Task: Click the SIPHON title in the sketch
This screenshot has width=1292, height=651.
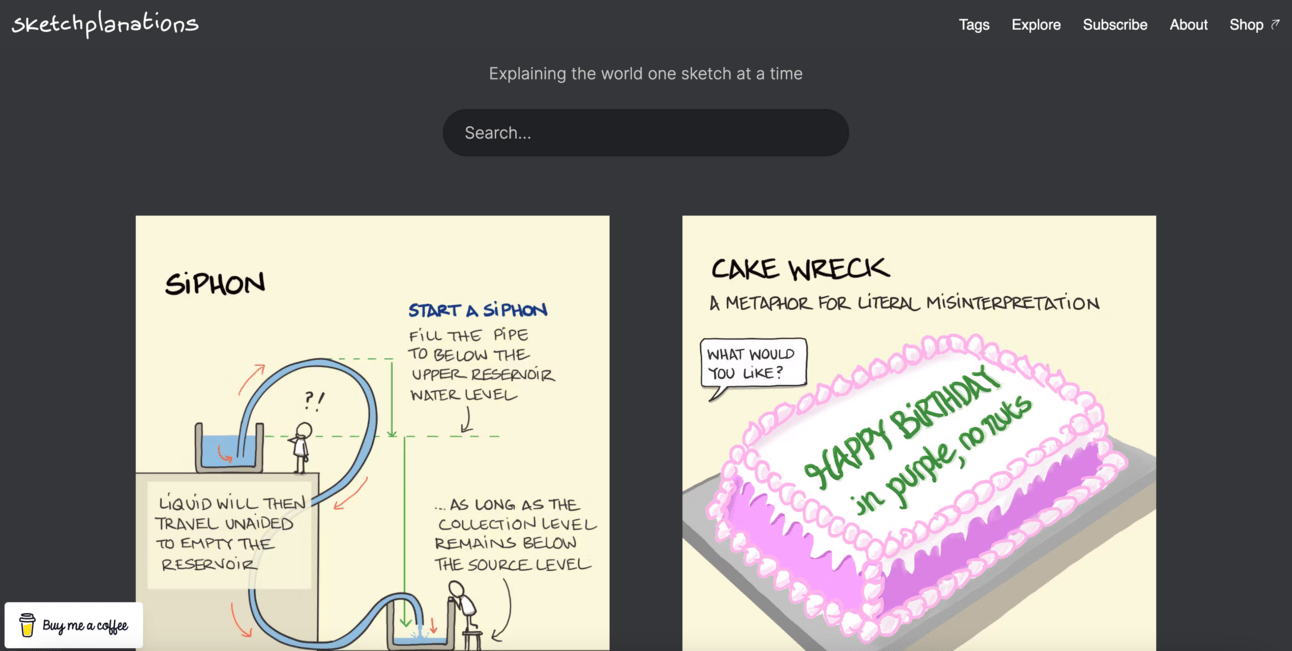Action: [215, 284]
